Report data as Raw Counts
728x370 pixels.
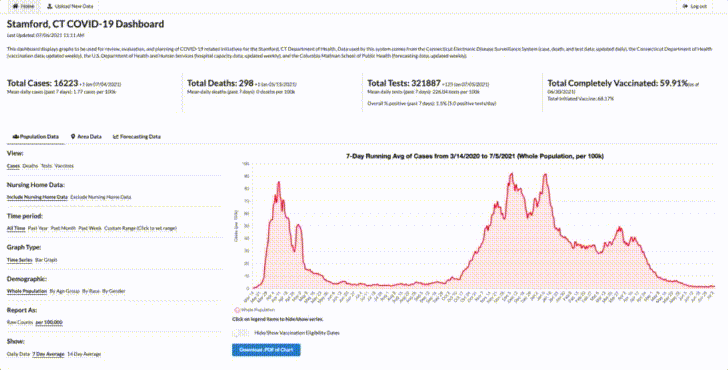coord(20,322)
